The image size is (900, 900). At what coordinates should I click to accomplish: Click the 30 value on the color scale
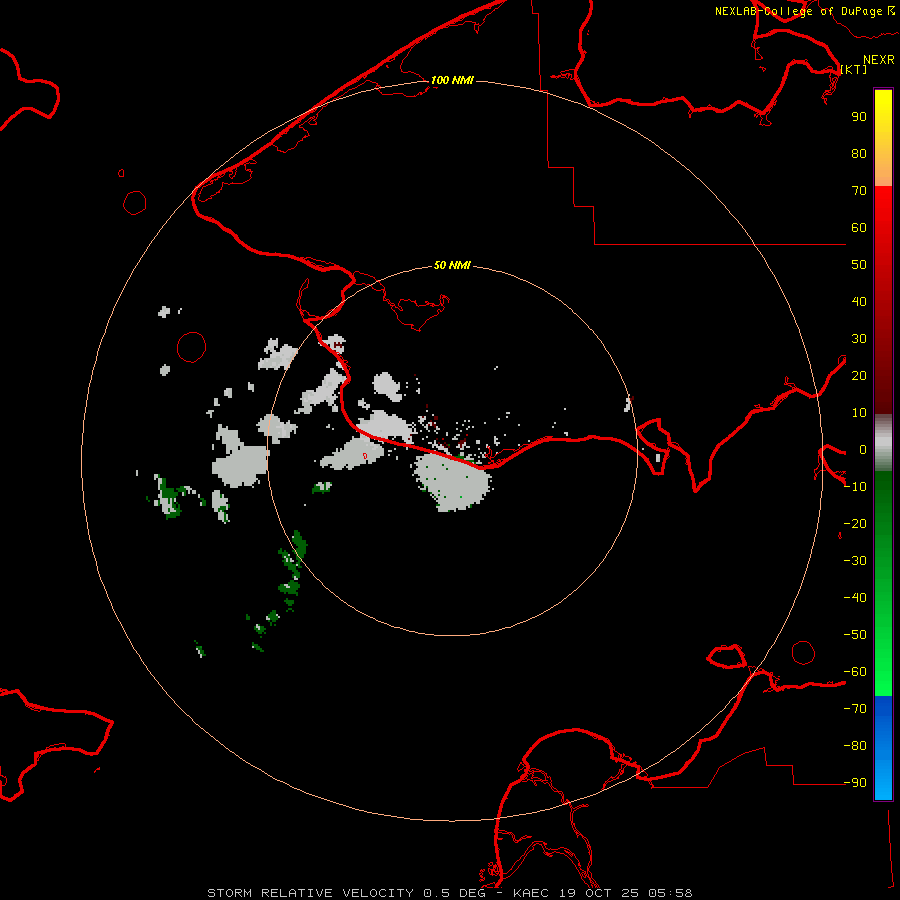pyautogui.click(x=859, y=339)
